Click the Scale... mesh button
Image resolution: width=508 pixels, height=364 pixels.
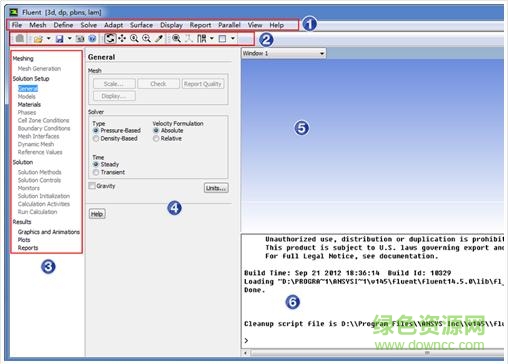click(x=114, y=84)
